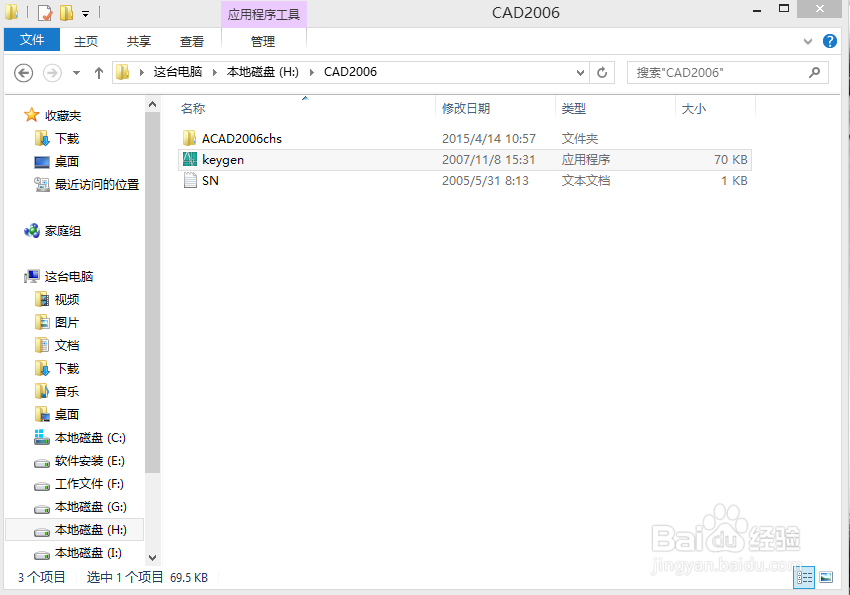The width and height of the screenshot is (850, 595).
Task: Click the back navigation arrow
Action: click(23, 73)
